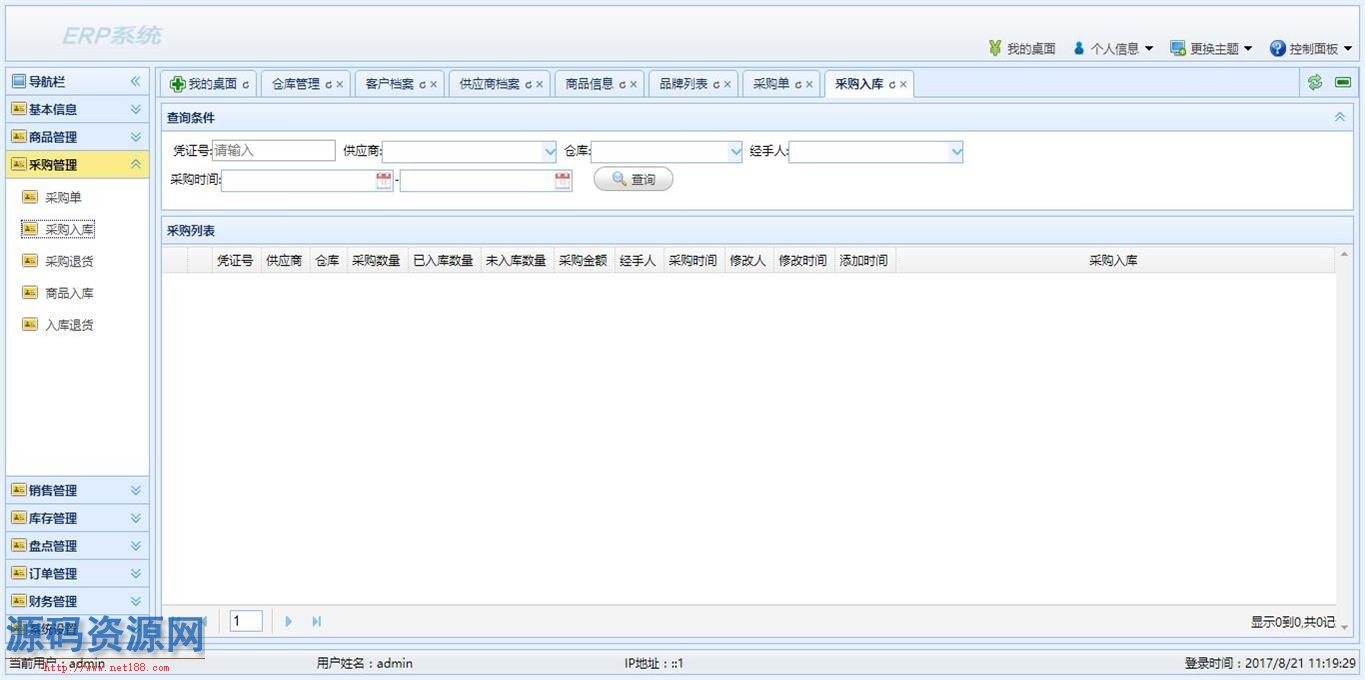Switch to the 采购单 tab
This screenshot has width=1365, height=680.
pyautogui.click(x=771, y=84)
